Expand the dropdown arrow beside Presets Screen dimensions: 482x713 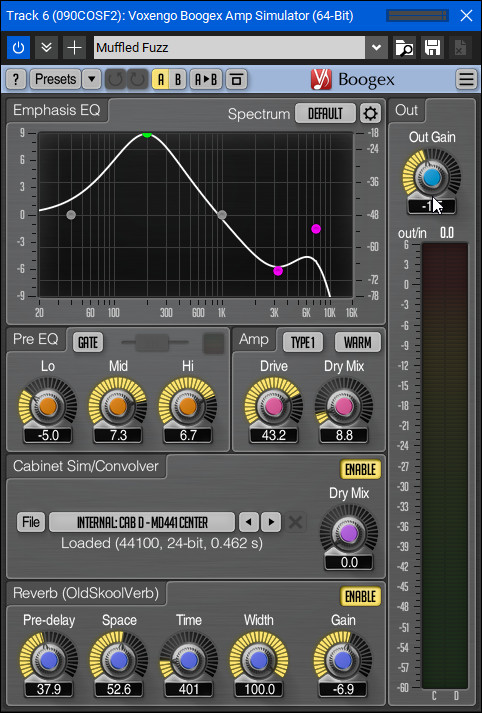pos(92,79)
